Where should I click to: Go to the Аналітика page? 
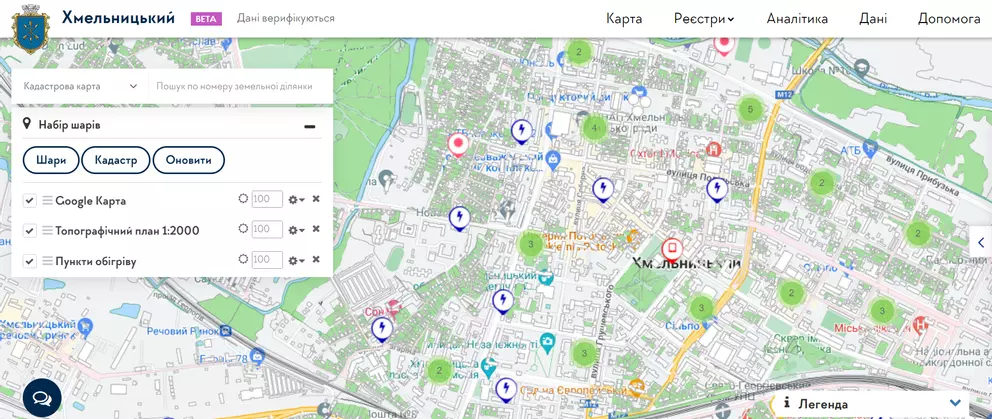point(797,19)
